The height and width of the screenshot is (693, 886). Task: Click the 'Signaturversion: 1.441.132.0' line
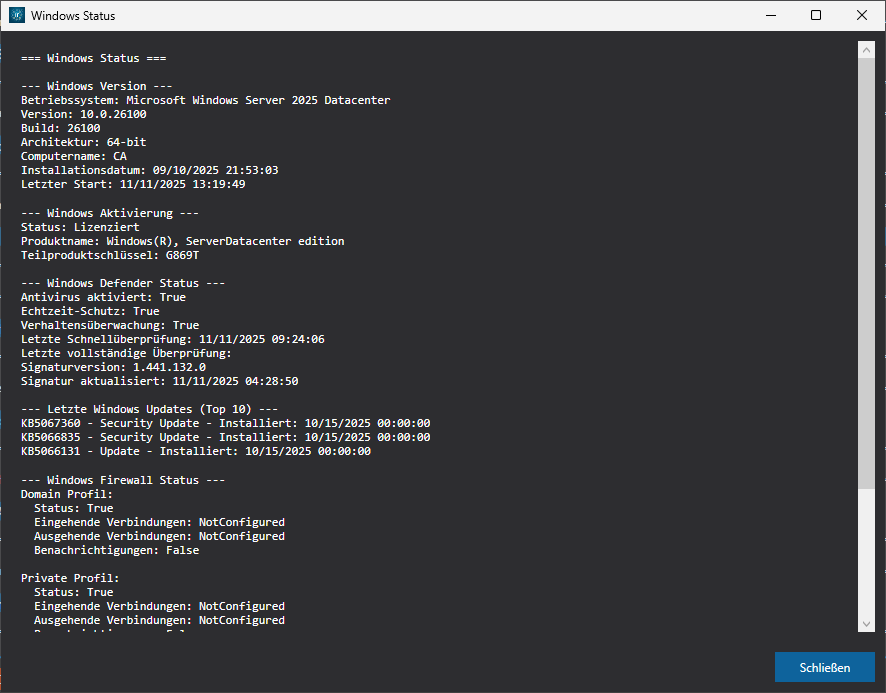coord(113,367)
